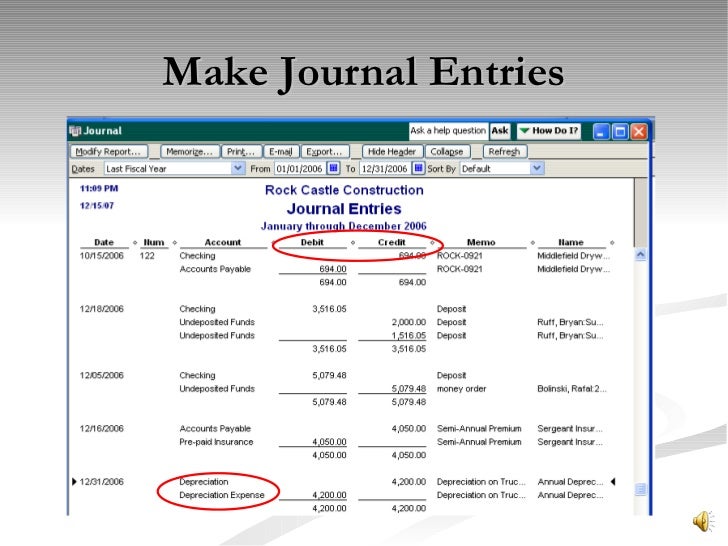Select the 10/15/2006 date entry
The image size is (728, 546).
pos(102,256)
